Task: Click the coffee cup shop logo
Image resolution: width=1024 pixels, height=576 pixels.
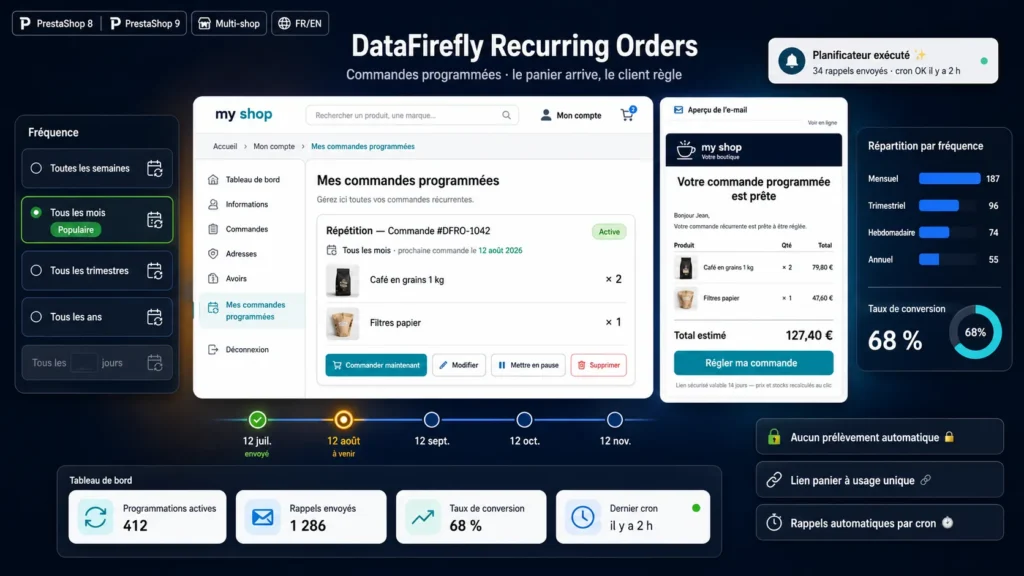Action: [x=686, y=150]
